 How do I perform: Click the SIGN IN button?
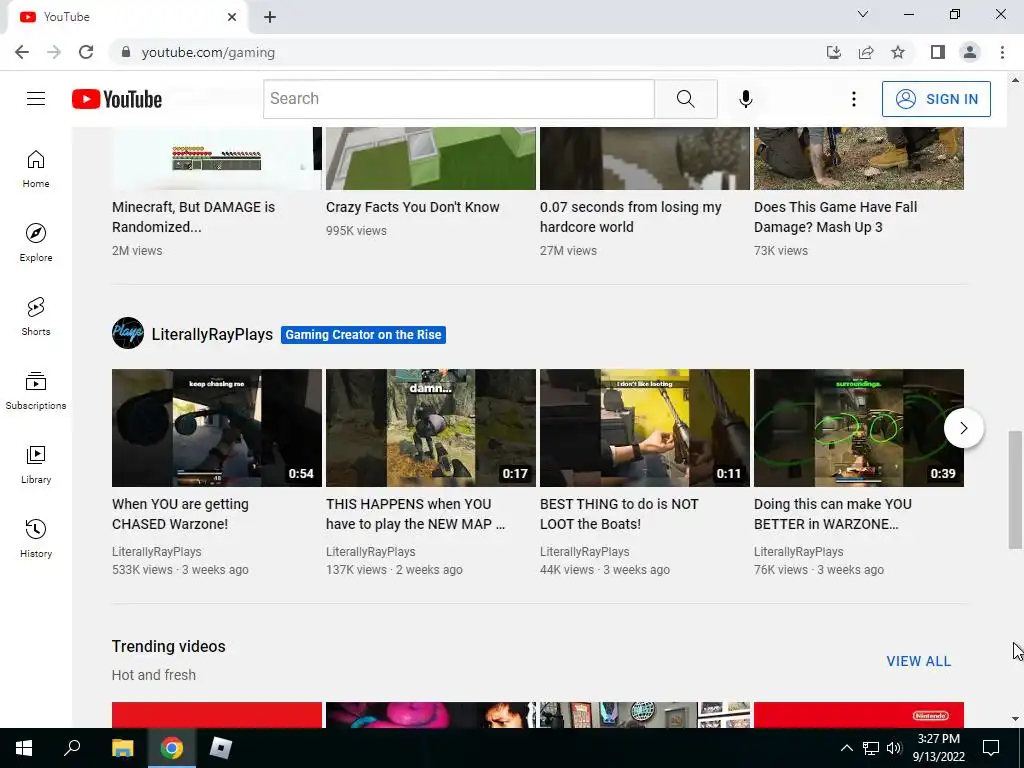936,99
